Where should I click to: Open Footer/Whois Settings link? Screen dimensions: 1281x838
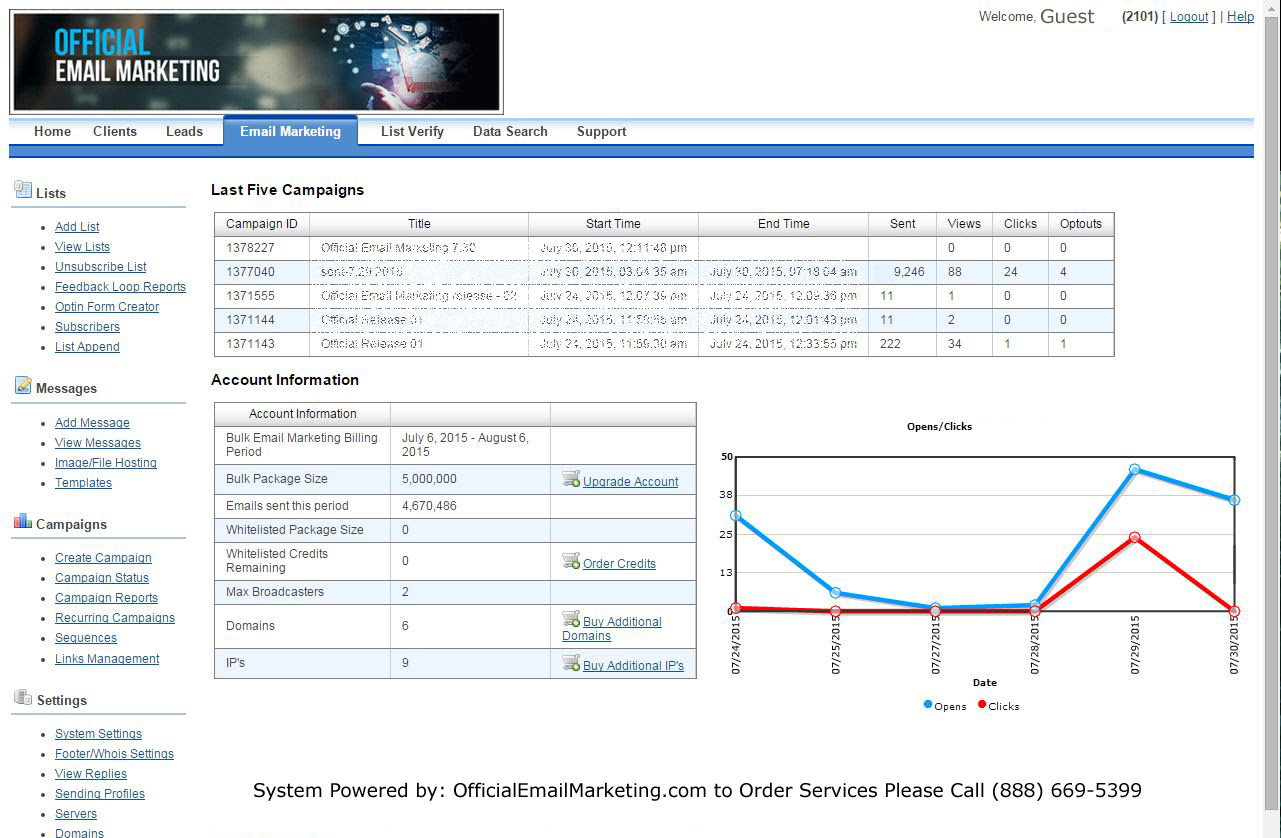pyautogui.click(x=114, y=754)
